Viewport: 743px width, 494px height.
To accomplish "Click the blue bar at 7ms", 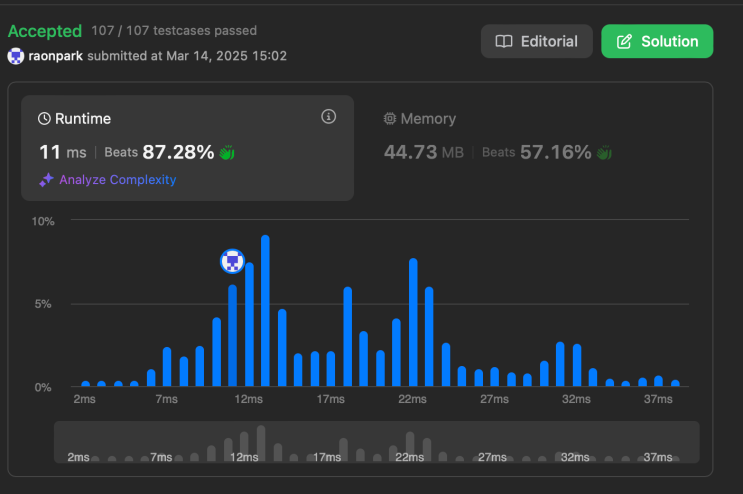I will pos(167,367).
